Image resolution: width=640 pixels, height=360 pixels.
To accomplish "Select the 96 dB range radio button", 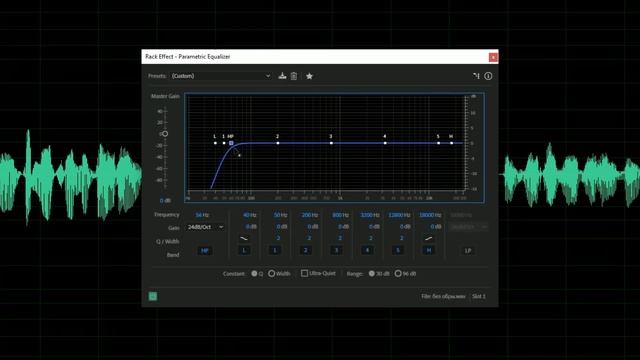I will click(398, 273).
